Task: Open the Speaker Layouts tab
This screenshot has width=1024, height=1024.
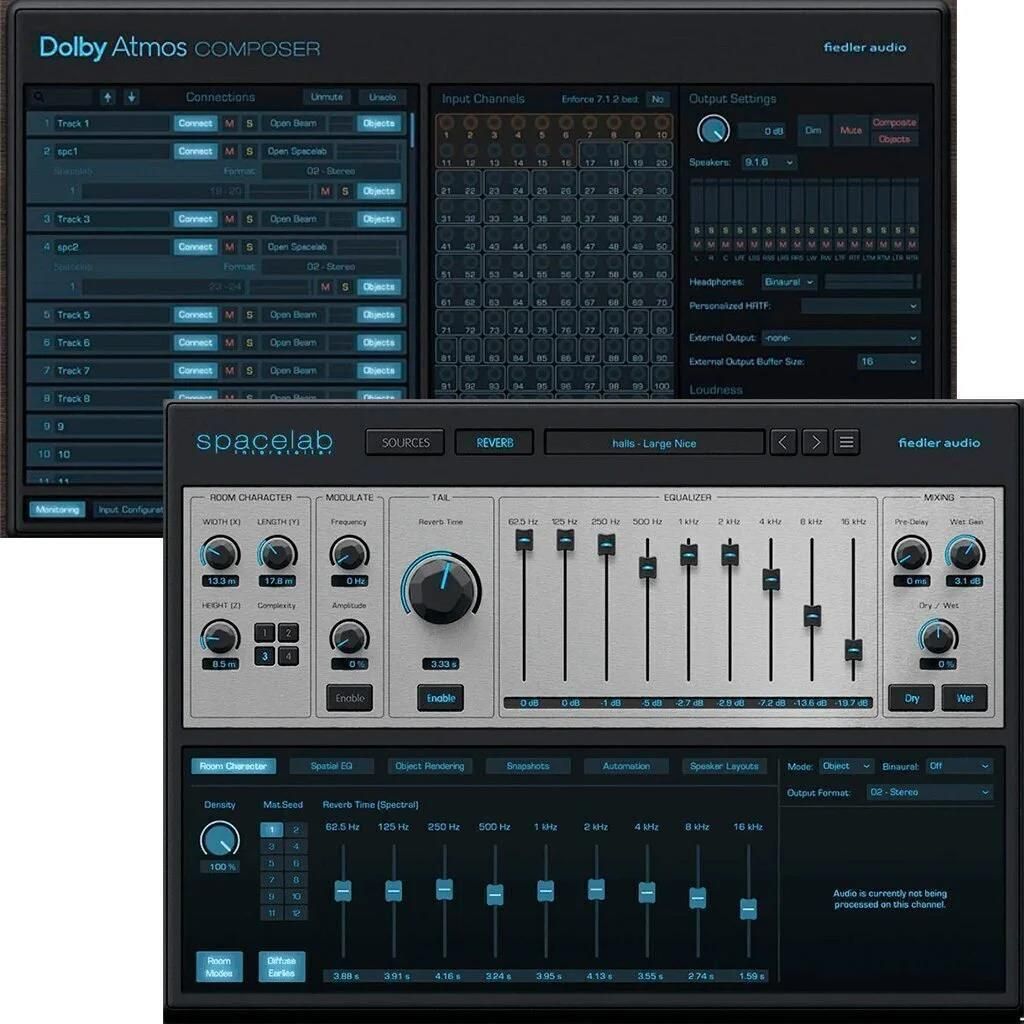Action: (724, 766)
